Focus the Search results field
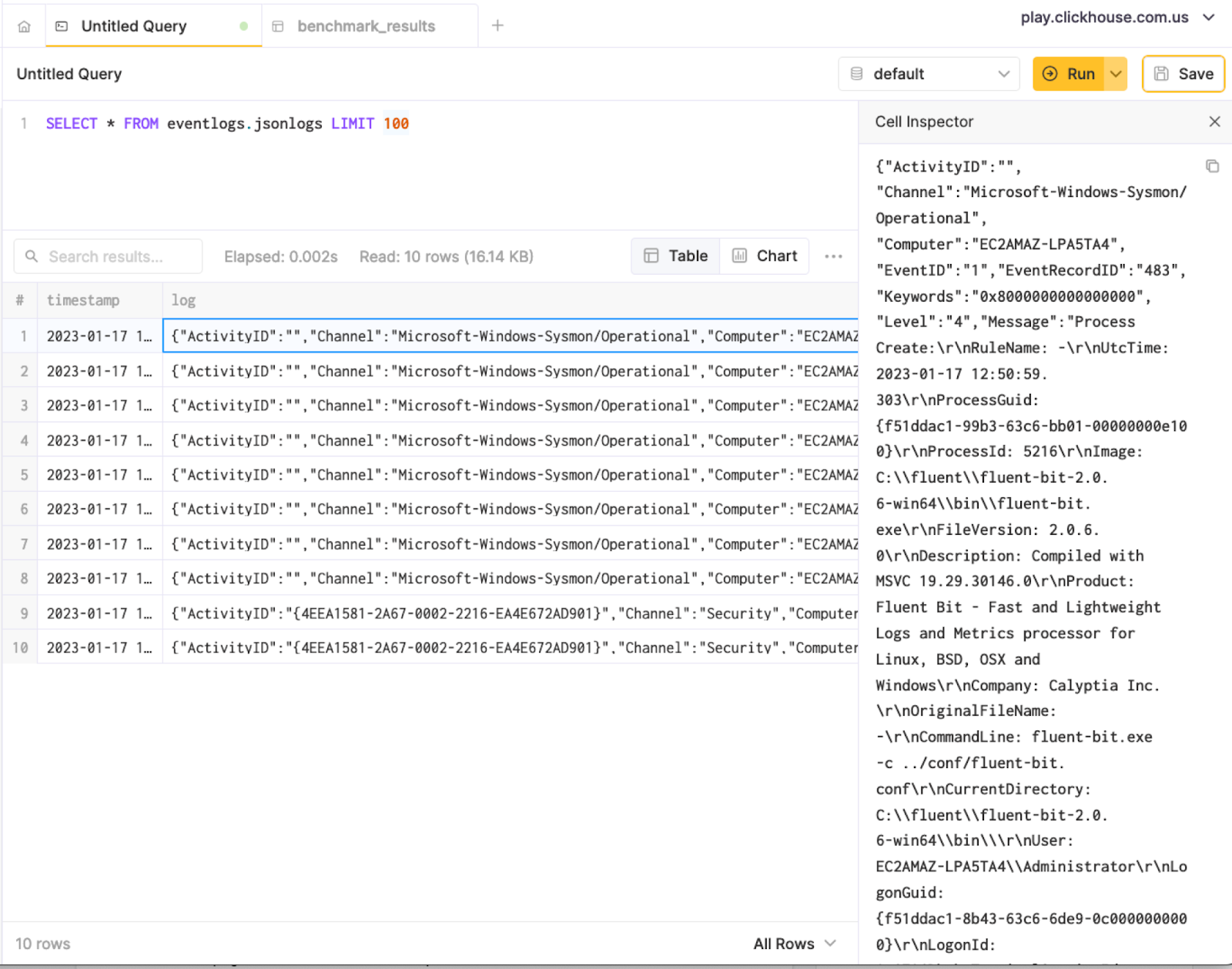 [x=115, y=256]
